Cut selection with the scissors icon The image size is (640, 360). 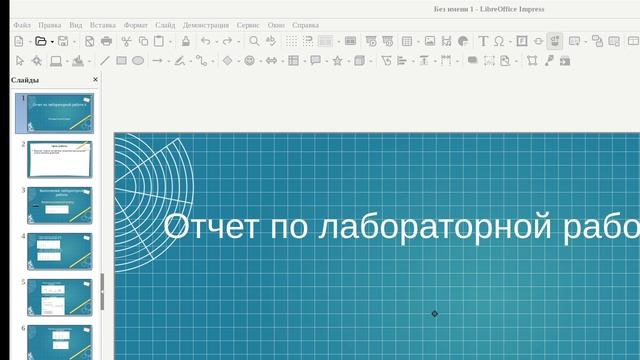(127, 41)
